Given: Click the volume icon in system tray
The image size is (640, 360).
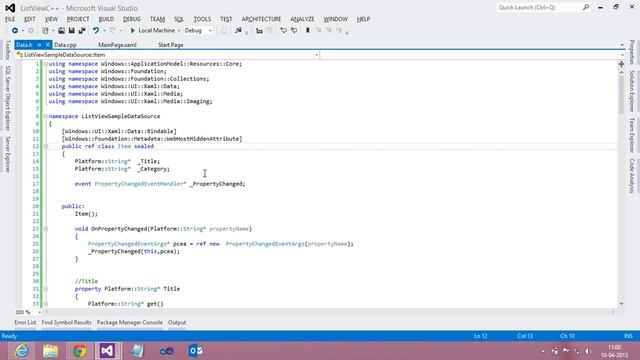Looking at the screenshot, I should (588, 351).
